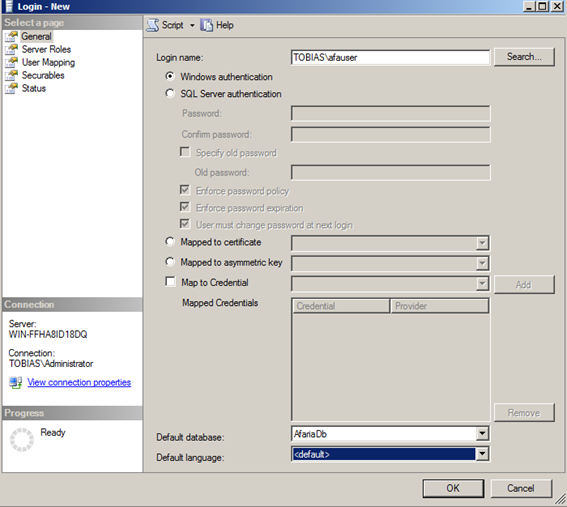Click the User Mapping page icon

(11, 62)
